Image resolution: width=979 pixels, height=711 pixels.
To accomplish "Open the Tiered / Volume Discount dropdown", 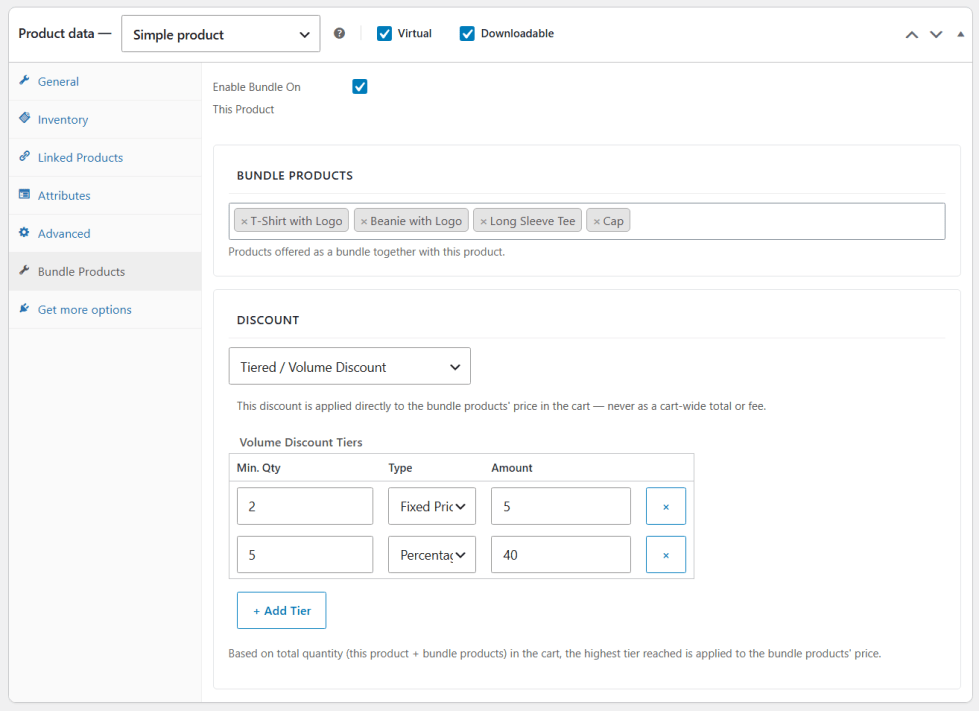I will pos(350,366).
